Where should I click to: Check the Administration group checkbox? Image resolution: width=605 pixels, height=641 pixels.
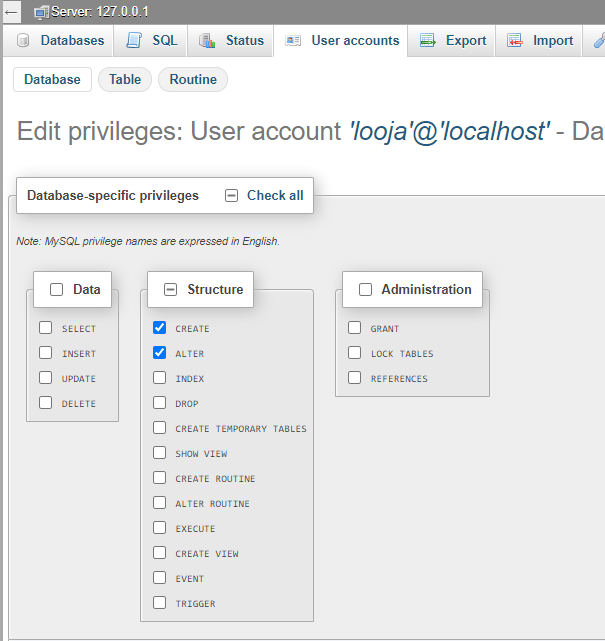click(x=365, y=290)
